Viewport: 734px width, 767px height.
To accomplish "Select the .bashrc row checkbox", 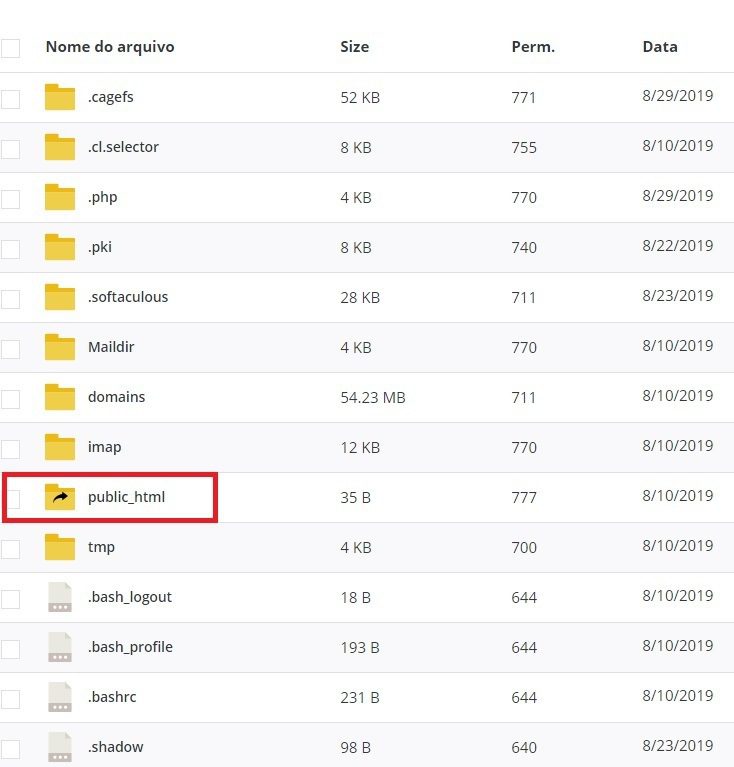I will [x=10, y=699].
